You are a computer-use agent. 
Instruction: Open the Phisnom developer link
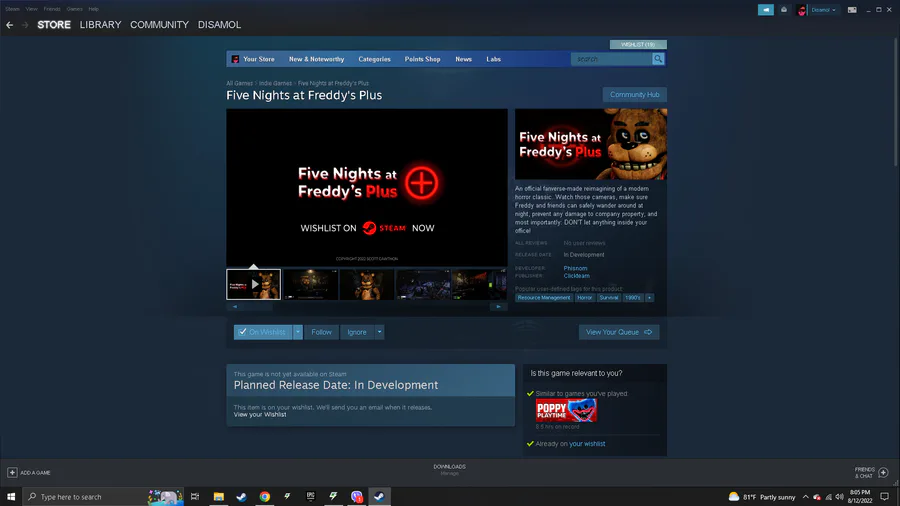pos(575,268)
